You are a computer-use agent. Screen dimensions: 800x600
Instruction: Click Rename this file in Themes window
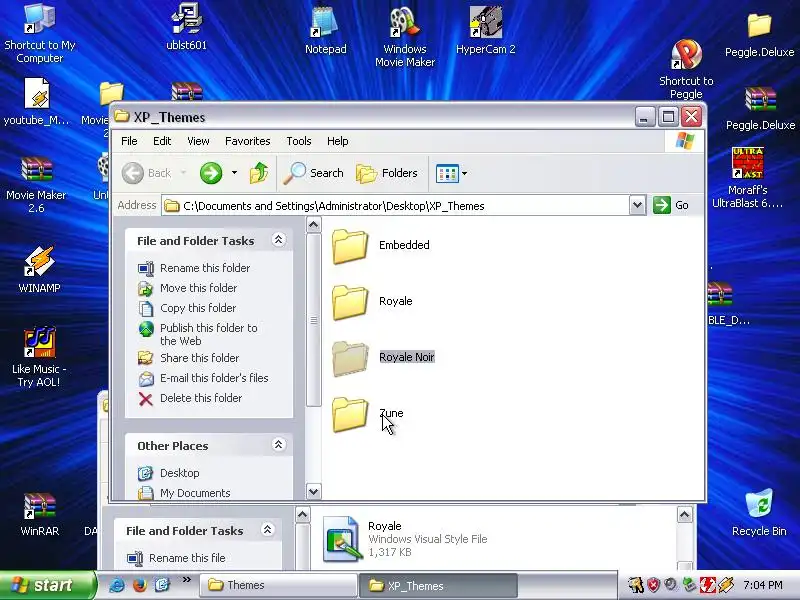176,558
